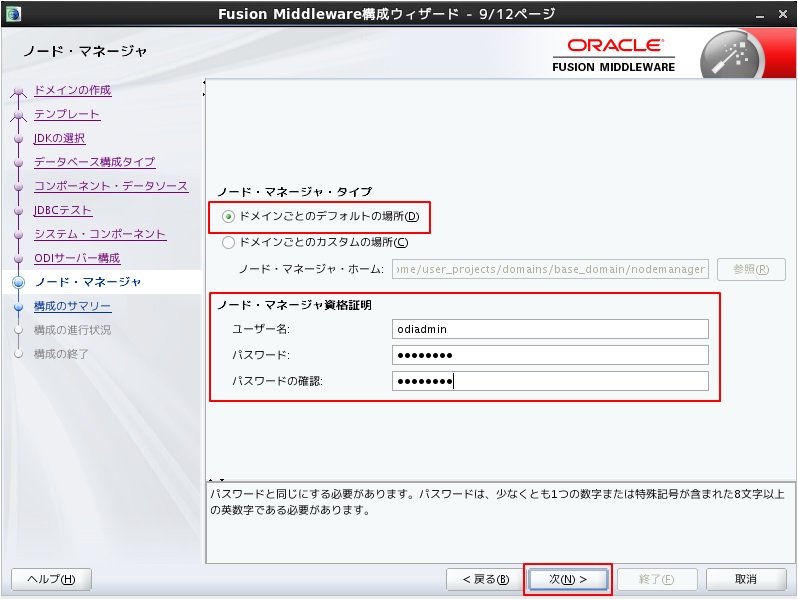Click the < 戻る(B) button

(486, 579)
